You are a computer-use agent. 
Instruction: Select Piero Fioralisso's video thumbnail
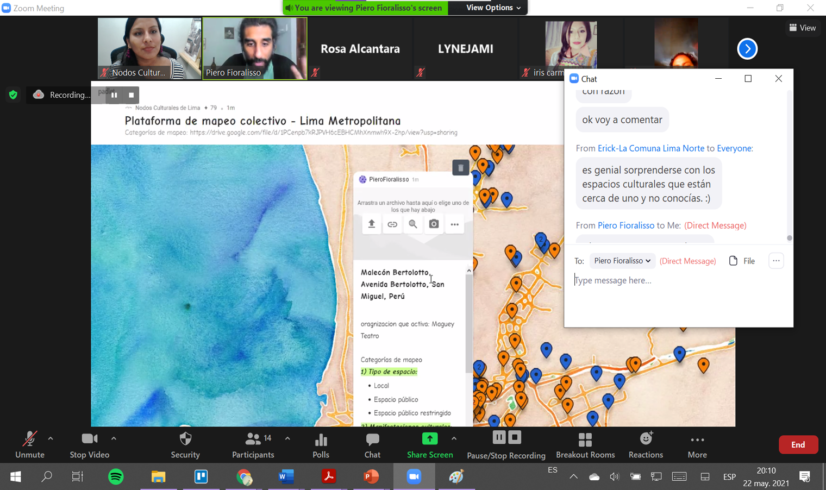pos(254,48)
